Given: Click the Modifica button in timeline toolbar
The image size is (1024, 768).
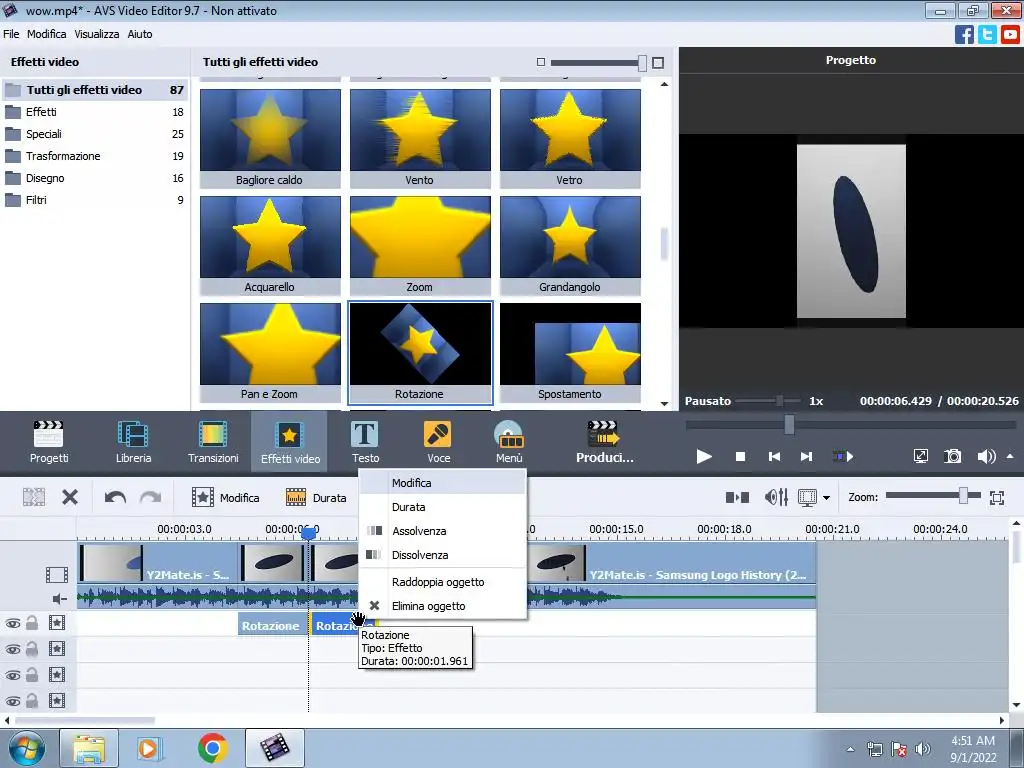Looking at the screenshot, I should [225, 498].
